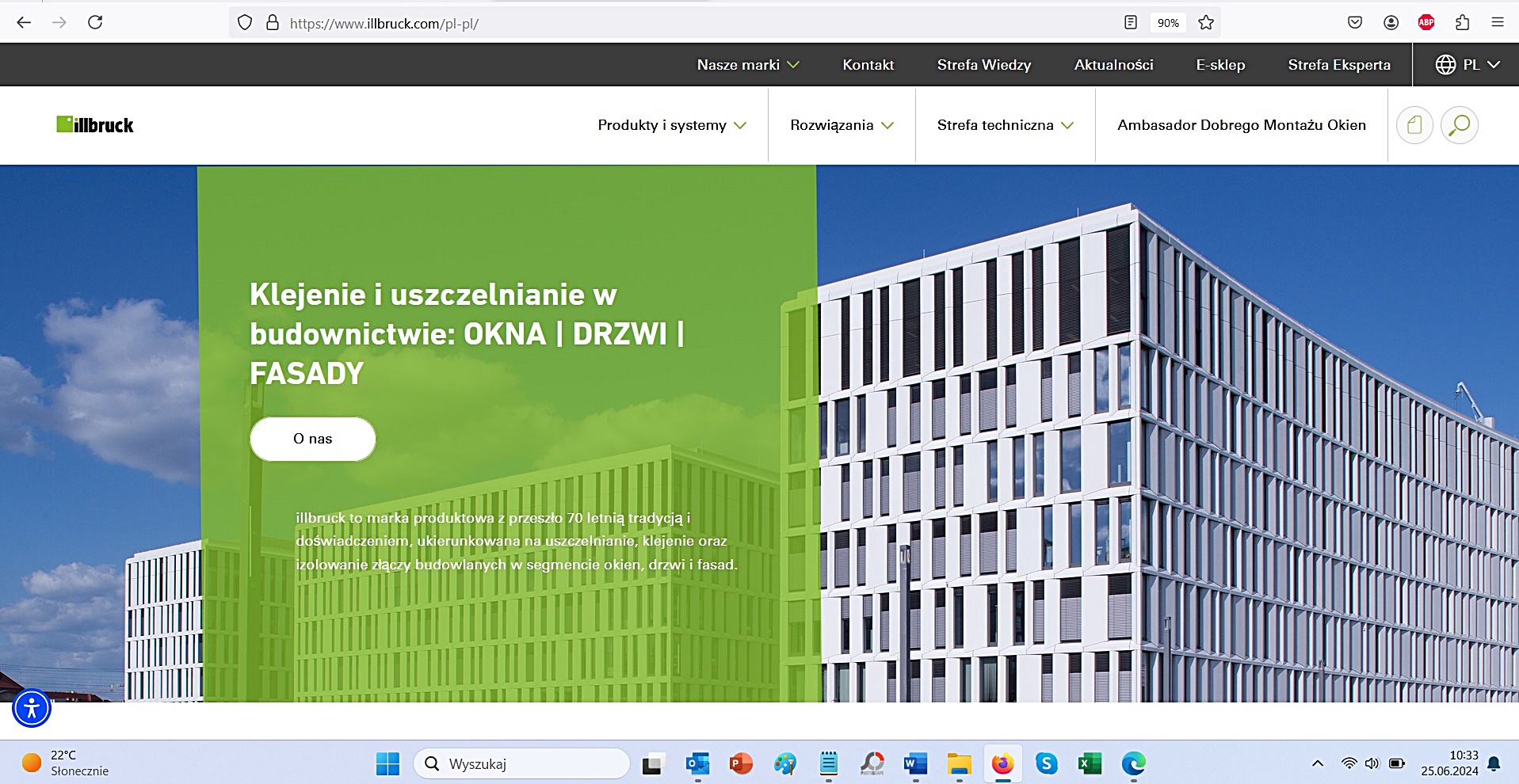This screenshot has width=1519, height=784.
Task: Reload the page
Action: click(x=95, y=23)
